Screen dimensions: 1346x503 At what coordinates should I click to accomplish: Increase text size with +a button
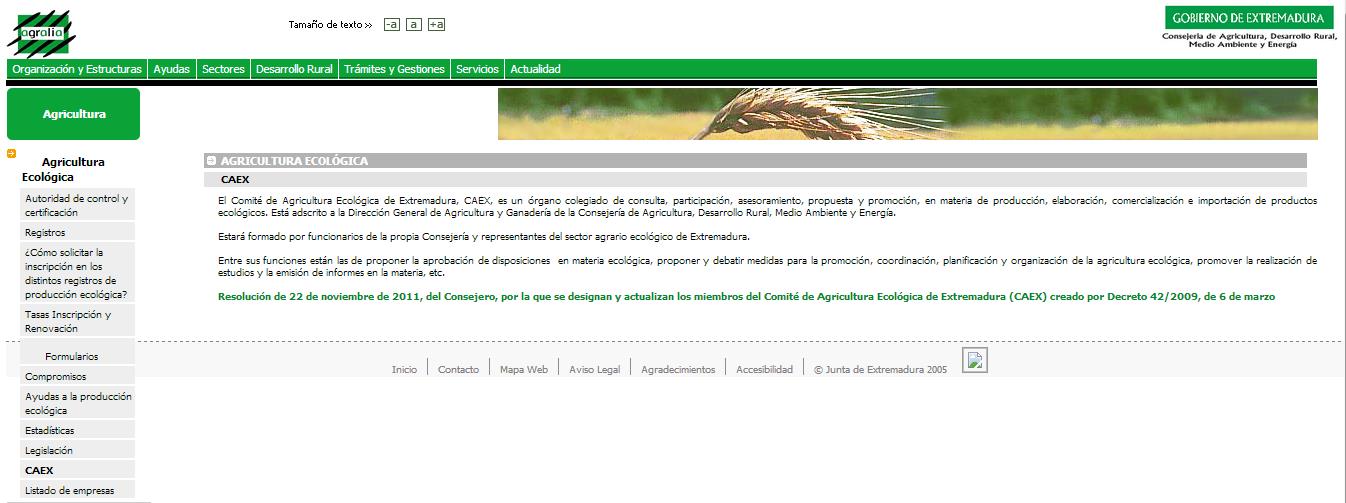(x=436, y=25)
